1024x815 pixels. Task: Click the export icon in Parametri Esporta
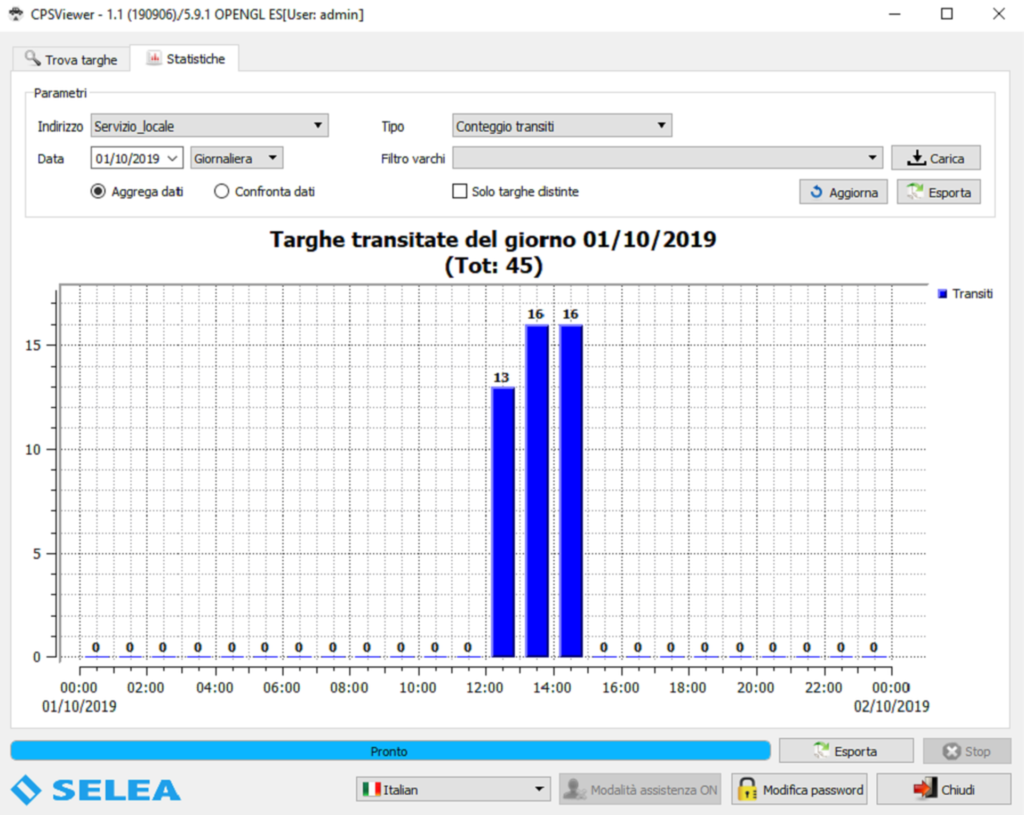[914, 191]
